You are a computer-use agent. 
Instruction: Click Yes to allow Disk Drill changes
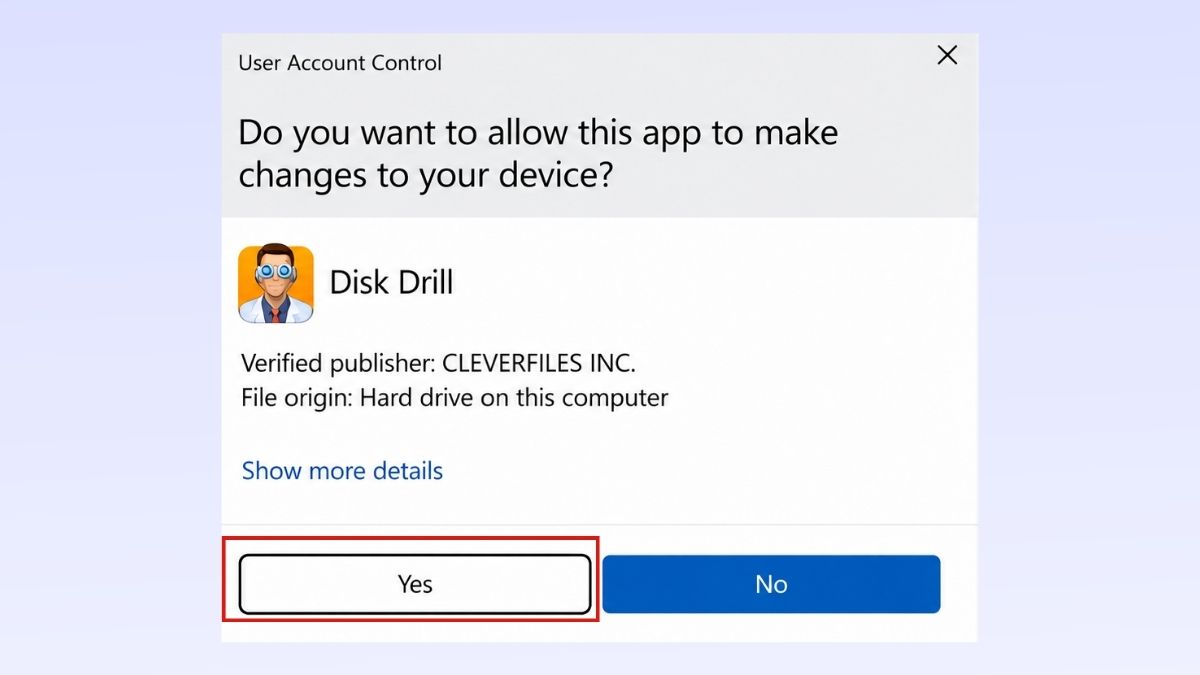pyautogui.click(x=415, y=584)
